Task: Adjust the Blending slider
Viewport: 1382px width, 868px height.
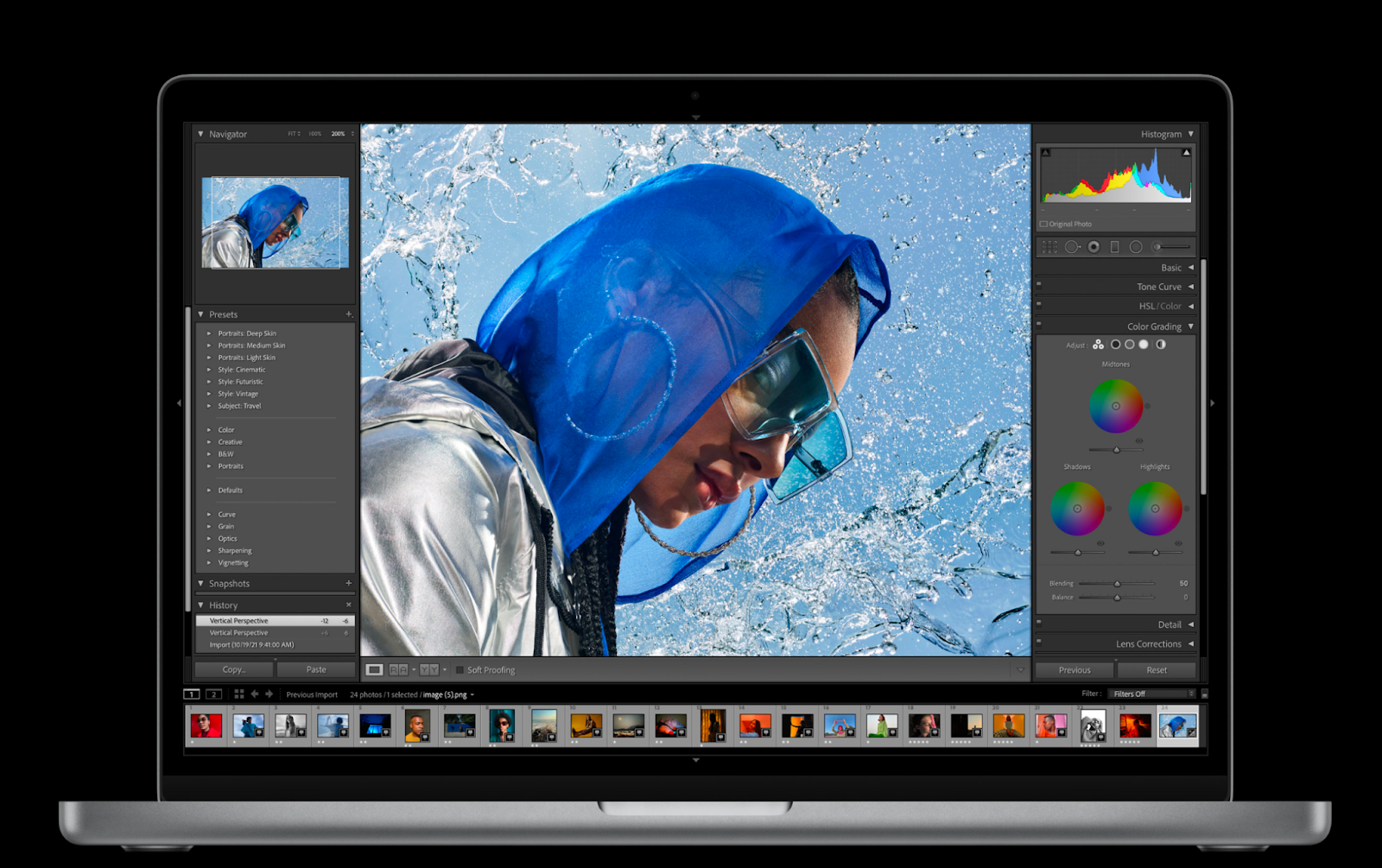Action: pyautogui.click(x=1117, y=583)
